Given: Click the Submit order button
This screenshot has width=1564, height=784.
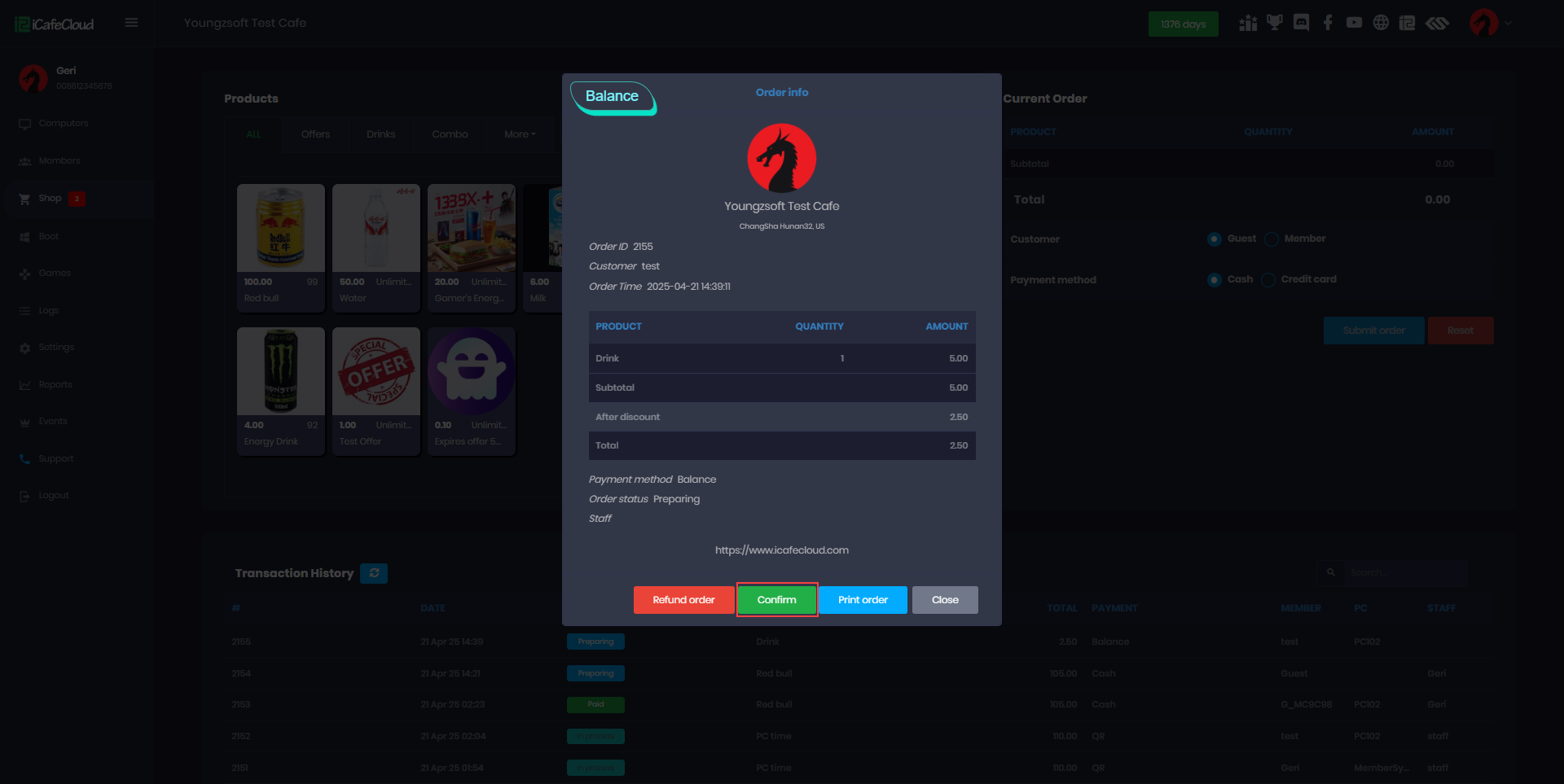Looking at the screenshot, I should point(1373,331).
